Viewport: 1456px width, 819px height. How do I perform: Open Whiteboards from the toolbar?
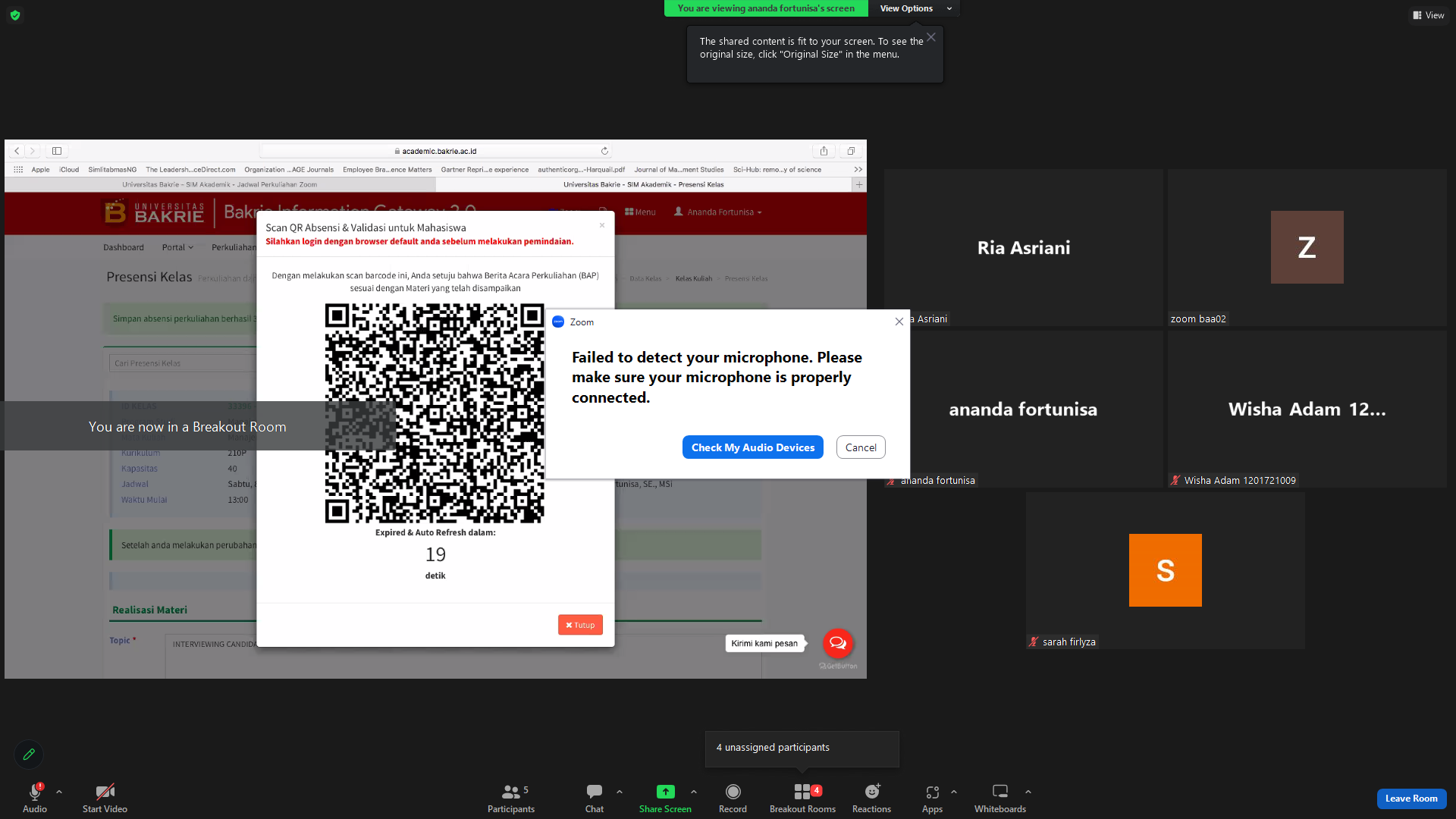(x=1000, y=798)
